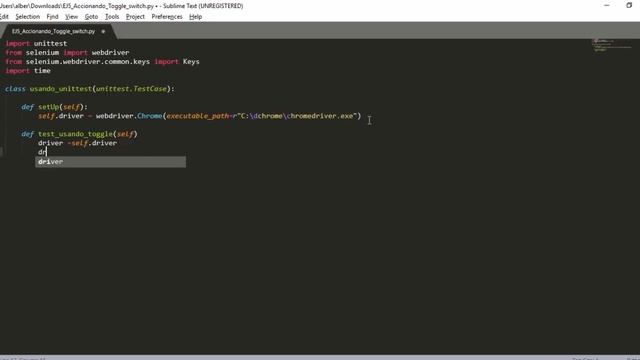Click the 'driver =self.driver' line
The height and width of the screenshot is (360, 640).
click(x=78, y=143)
